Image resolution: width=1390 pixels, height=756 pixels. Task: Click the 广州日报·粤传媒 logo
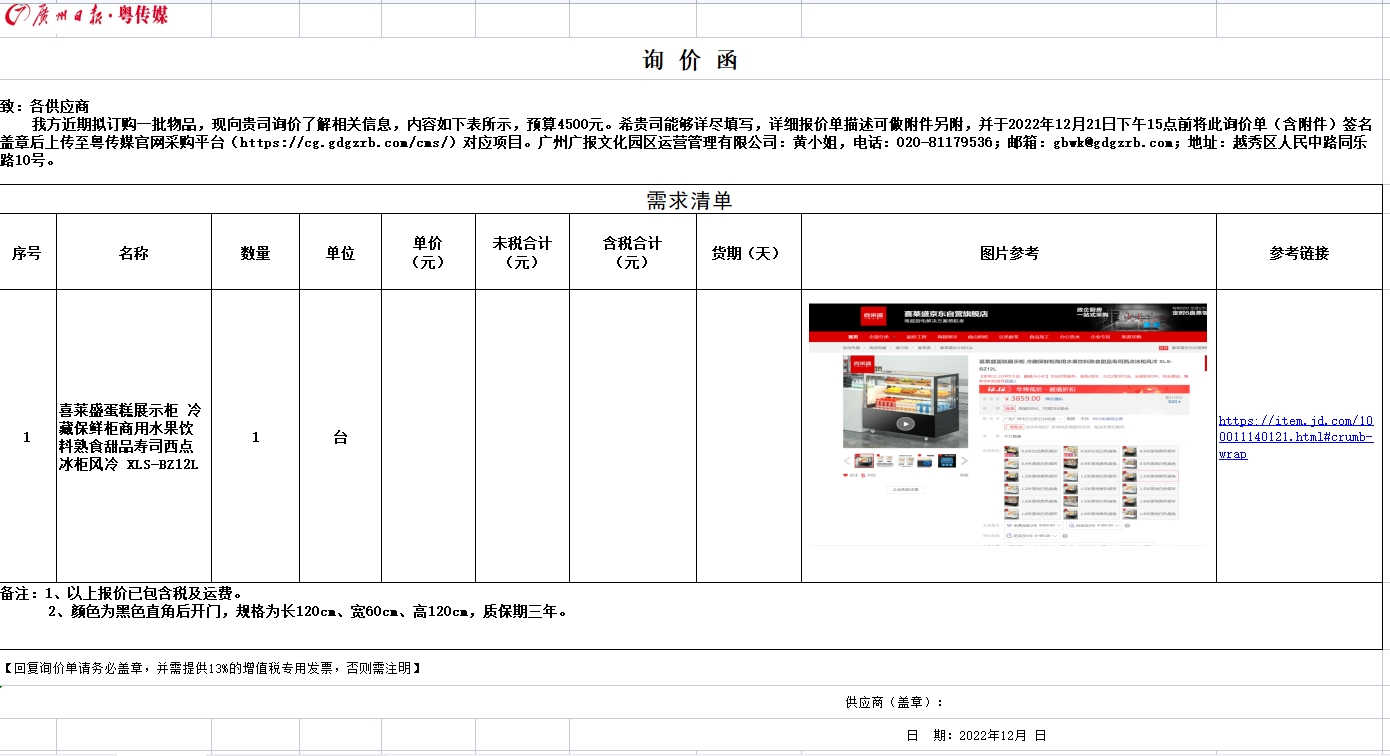88,16
